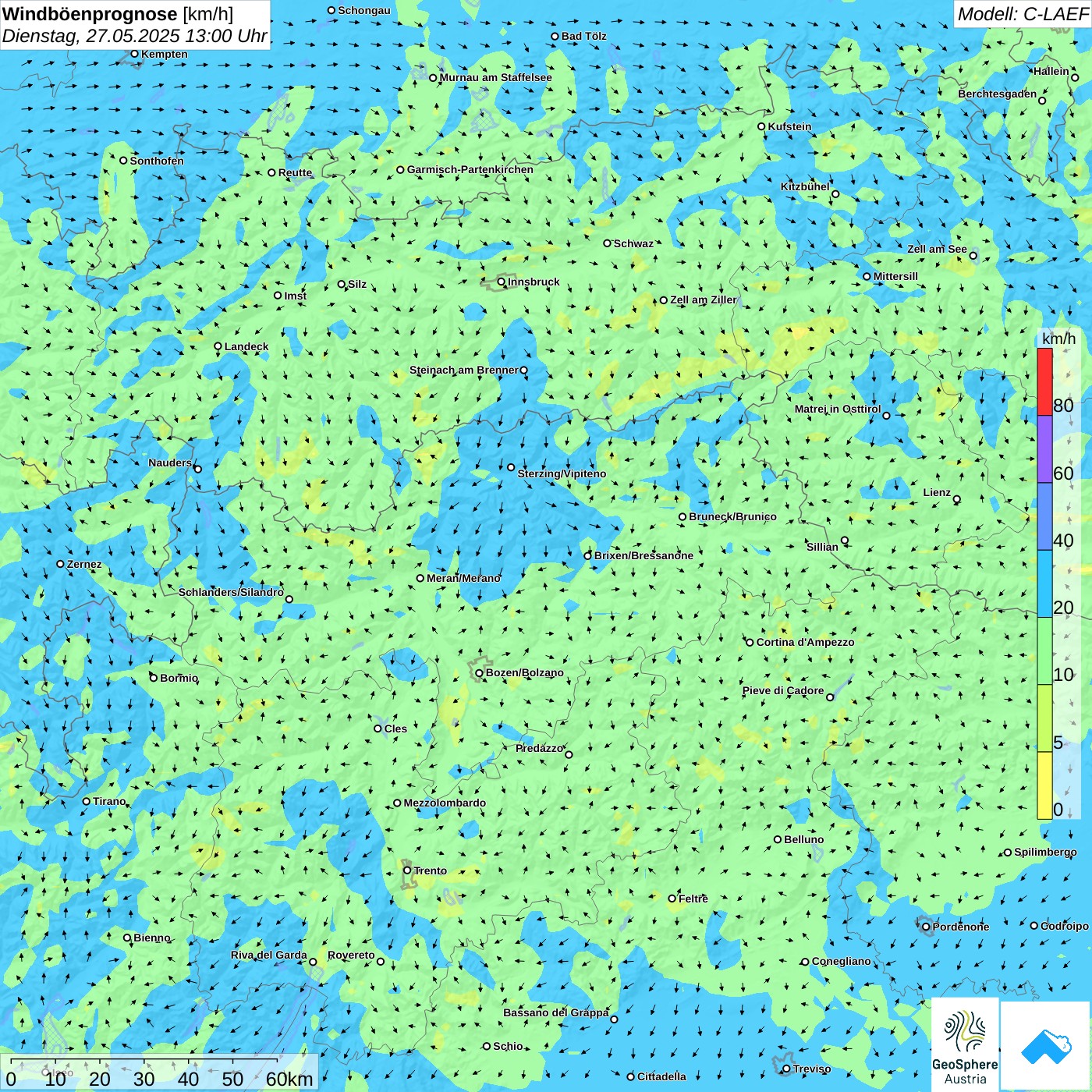Click the Kitzbühel location marker
The width and height of the screenshot is (1092, 1092).
835,194
